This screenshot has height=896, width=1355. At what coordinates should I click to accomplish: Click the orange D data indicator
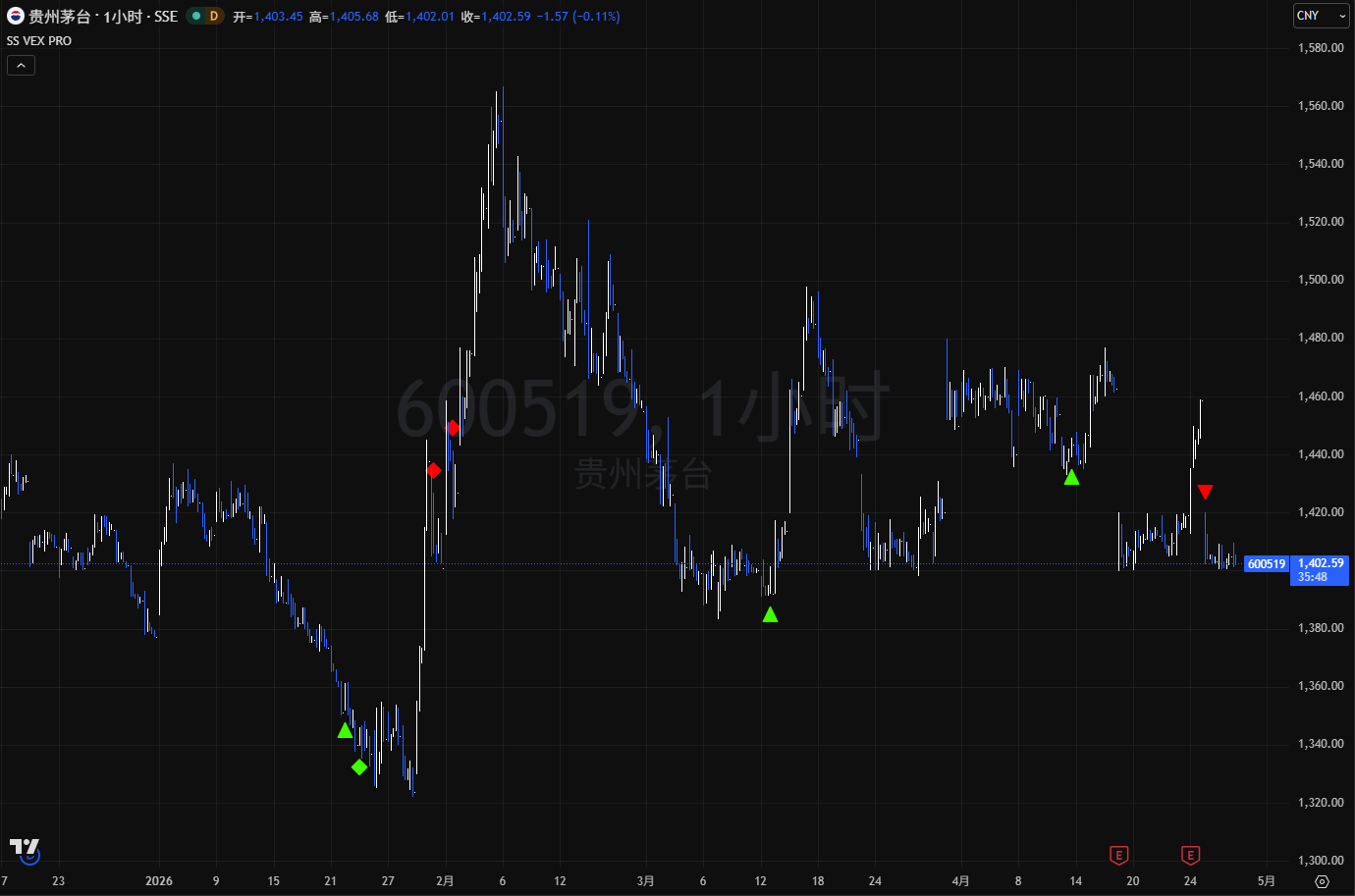pyautogui.click(x=213, y=16)
